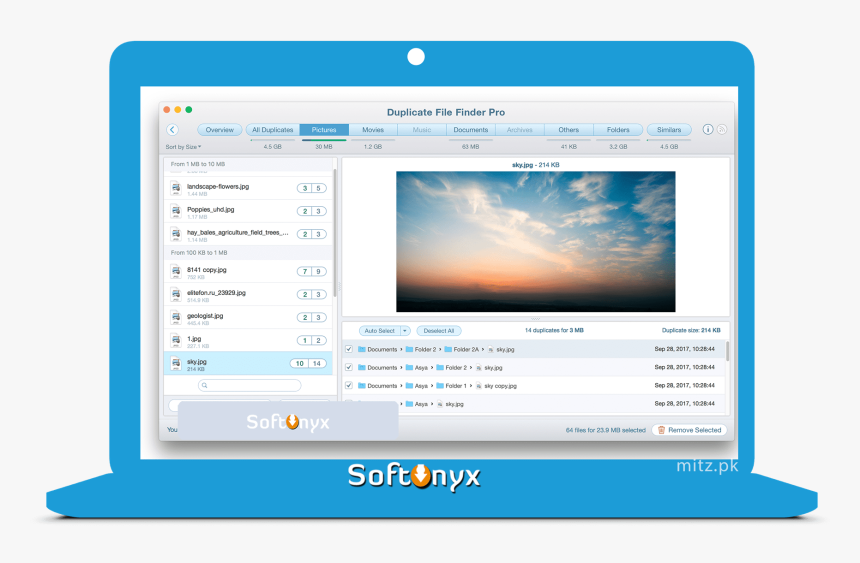Click the 8141 copy.jpg file icon
Viewport: 860px width, 563px height.
[x=176, y=272]
